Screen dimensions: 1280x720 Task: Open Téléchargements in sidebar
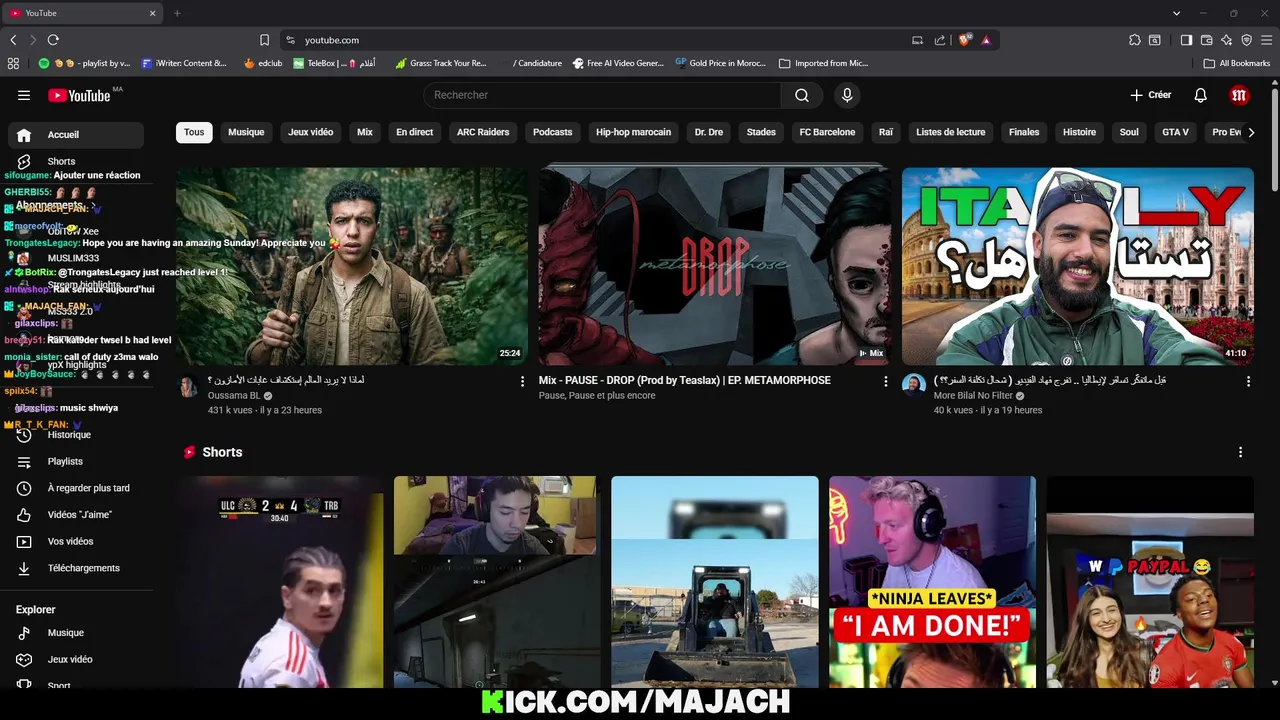[76, 568]
